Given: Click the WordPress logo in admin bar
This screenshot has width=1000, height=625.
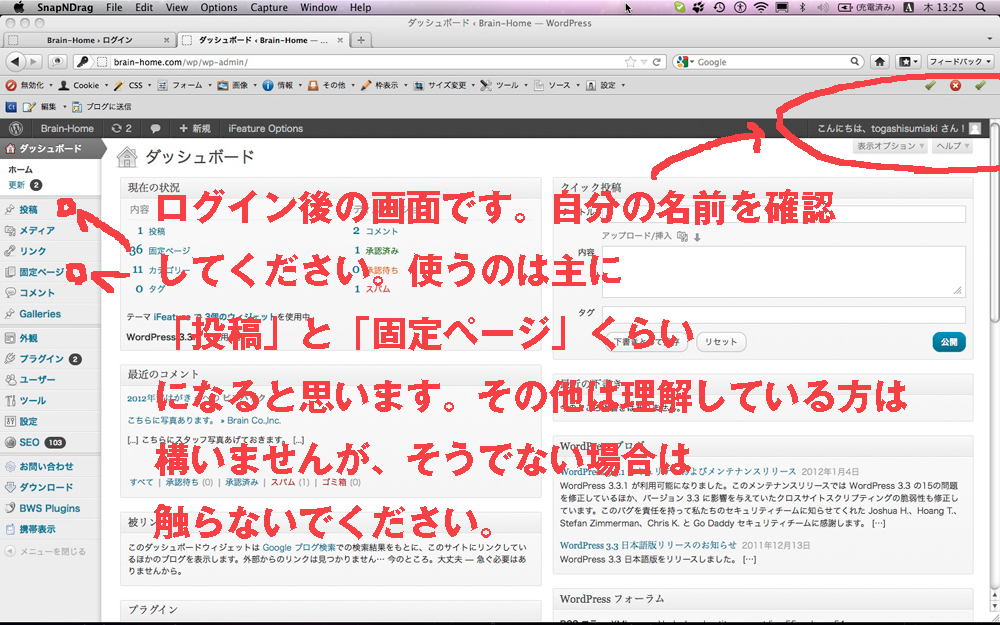Looking at the screenshot, I should [x=16, y=128].
